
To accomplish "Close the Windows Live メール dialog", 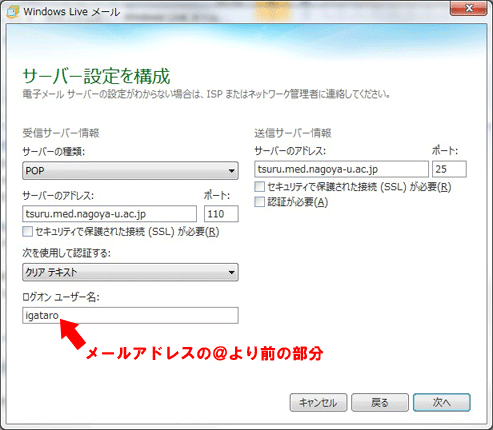I will pyautogui.click(x=468, y=8).
